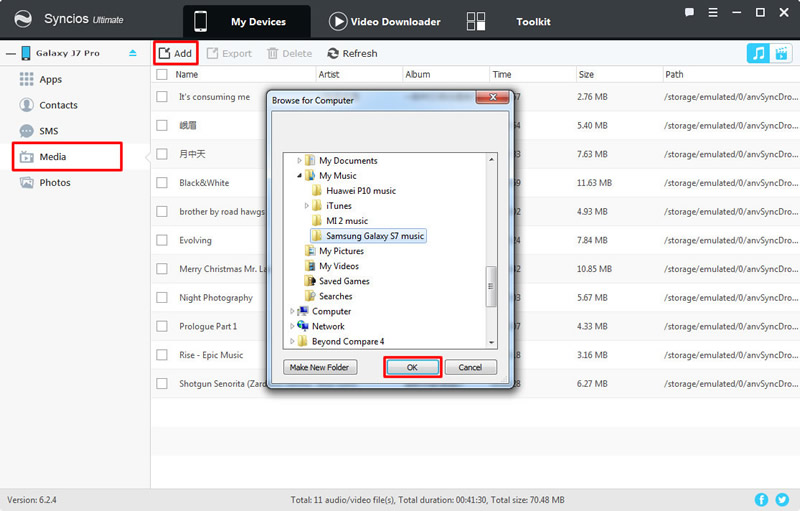Click the 11.63 MB size cell
This screenshot has height=511, width=800.
[594, 183]
